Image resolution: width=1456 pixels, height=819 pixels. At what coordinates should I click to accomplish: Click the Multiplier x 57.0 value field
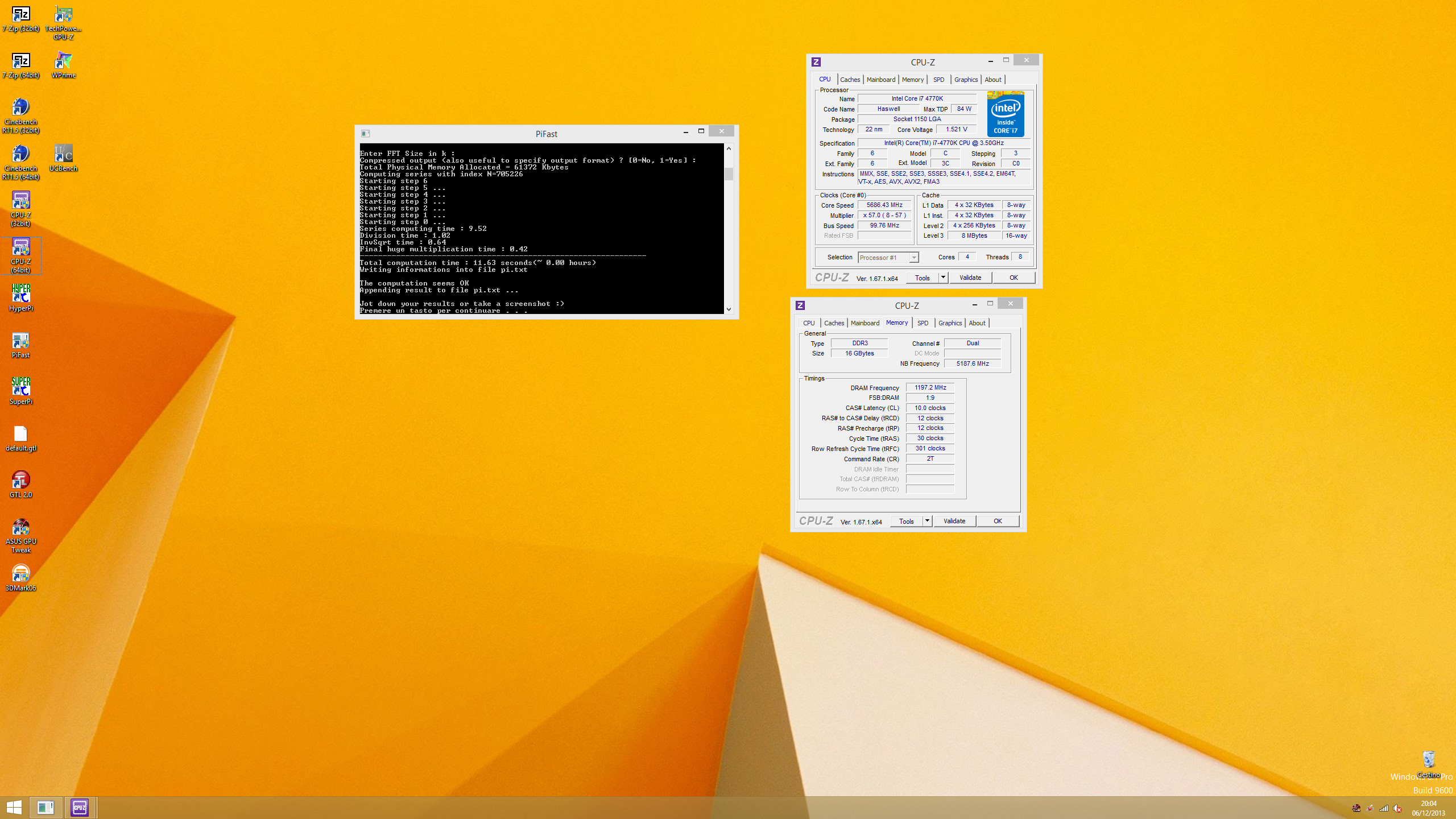coord(884,215)
